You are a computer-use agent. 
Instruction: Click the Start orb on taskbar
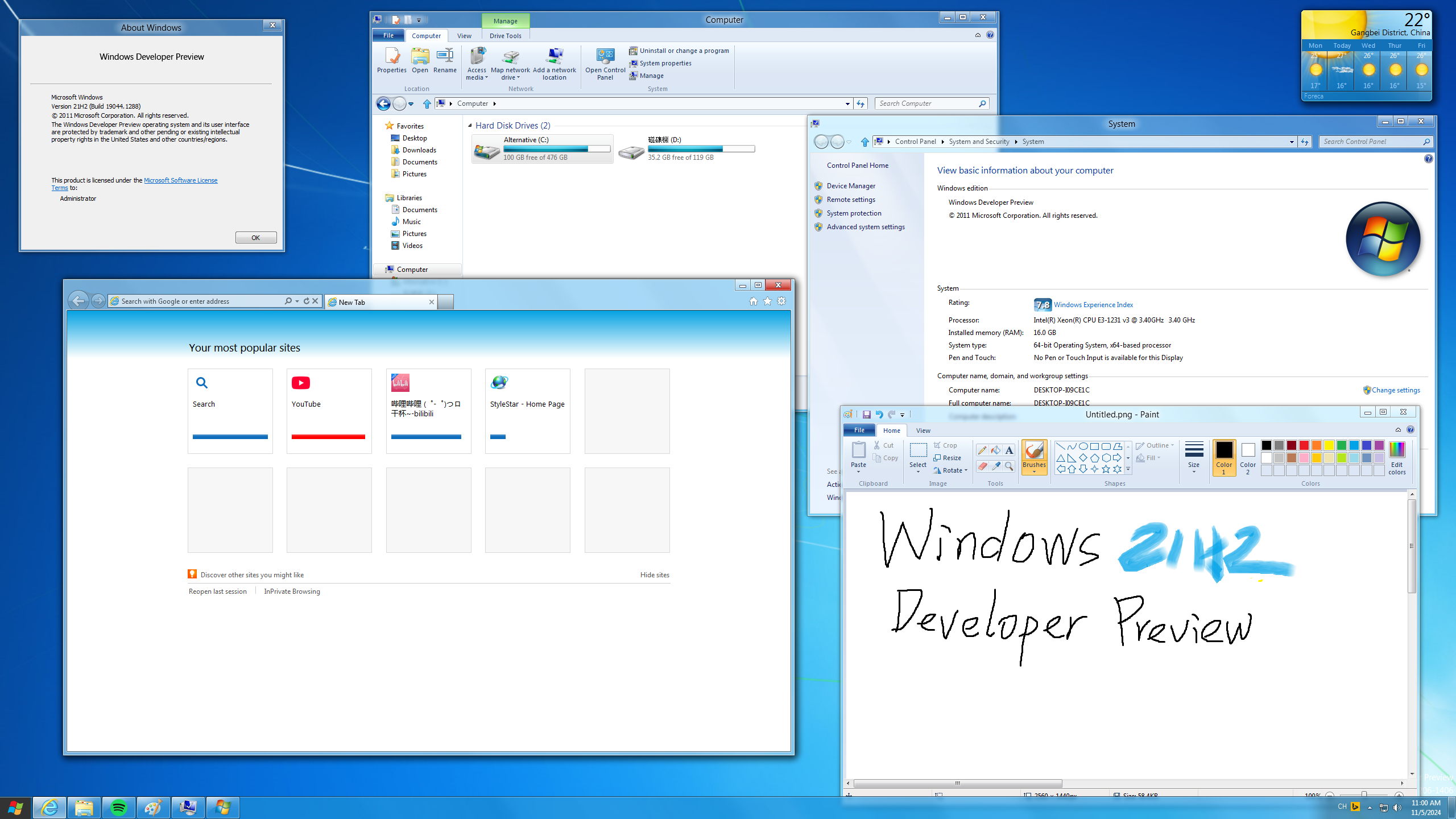tap(15, 808)
